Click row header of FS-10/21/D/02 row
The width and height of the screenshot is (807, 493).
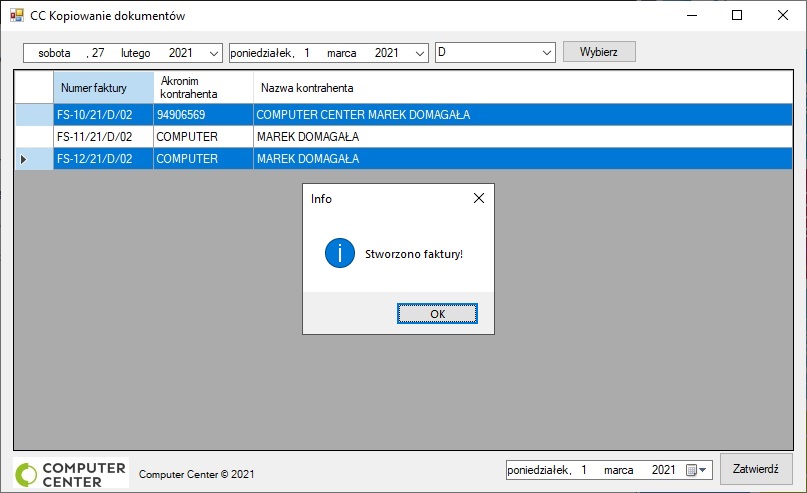click(x=34, y=115)
